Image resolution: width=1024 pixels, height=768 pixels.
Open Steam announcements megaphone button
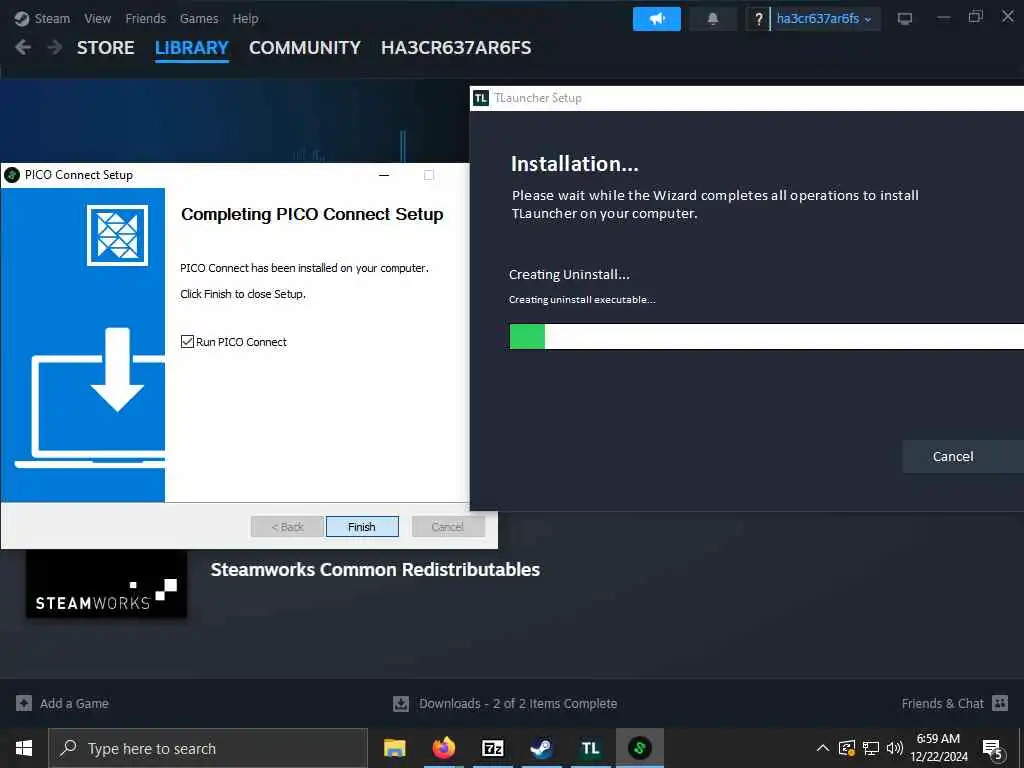(657, 19)
